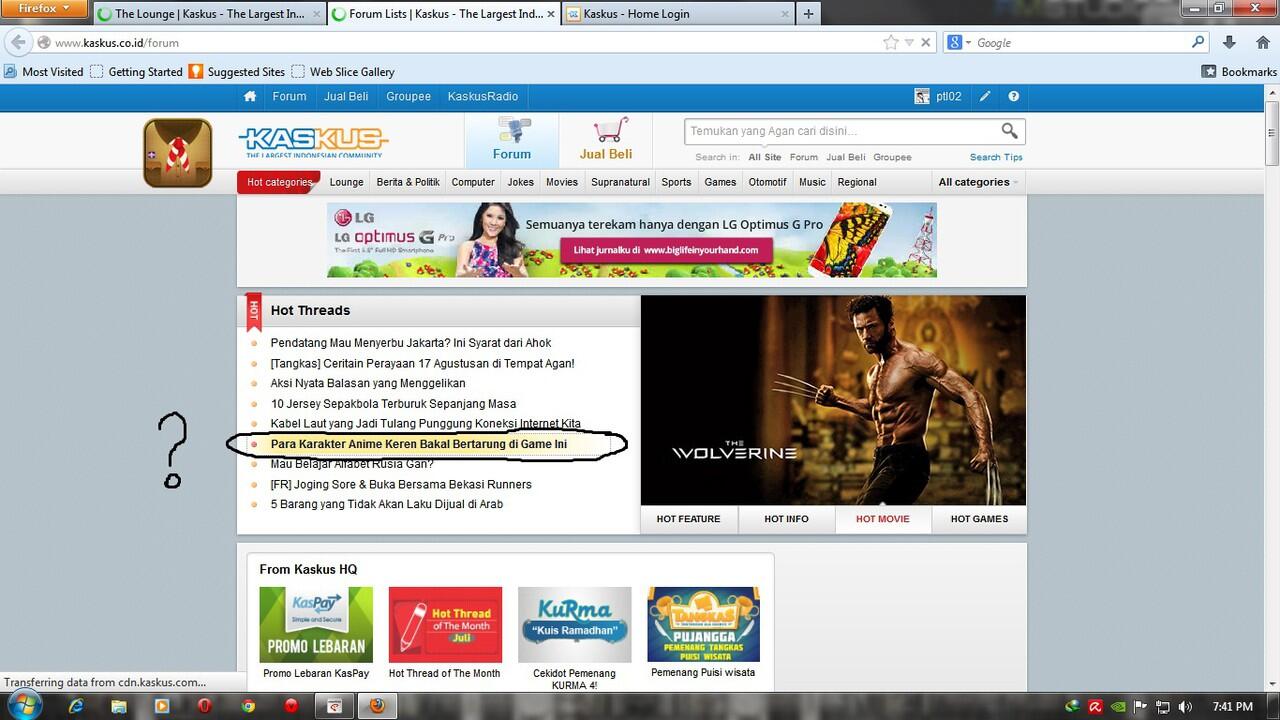Open Windows Explorer folder in taskbar
Viewport: 1280px width, 720px height.
point(119,706)
